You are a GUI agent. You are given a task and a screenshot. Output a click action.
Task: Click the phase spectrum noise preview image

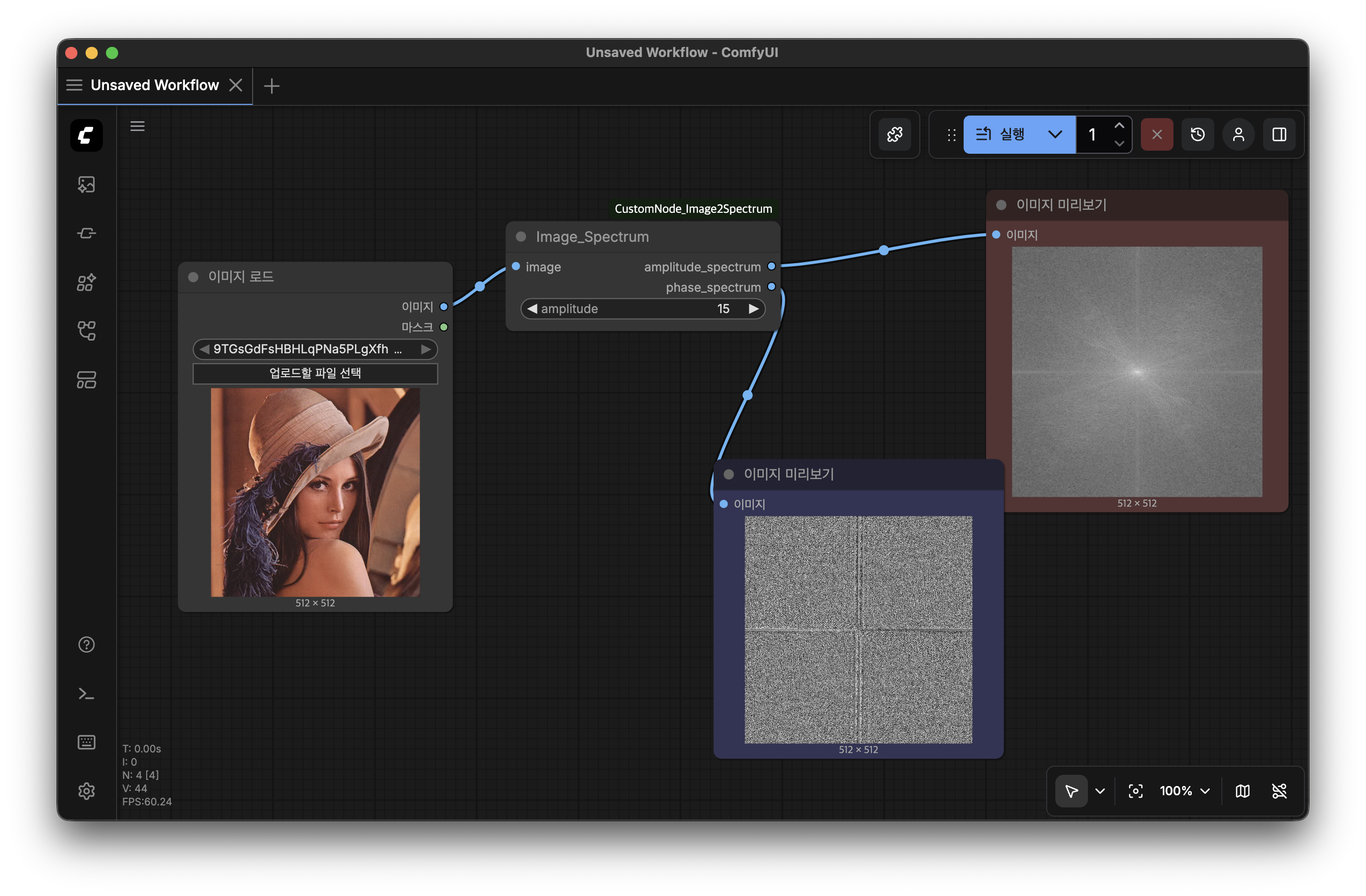(x=859, y=630)
